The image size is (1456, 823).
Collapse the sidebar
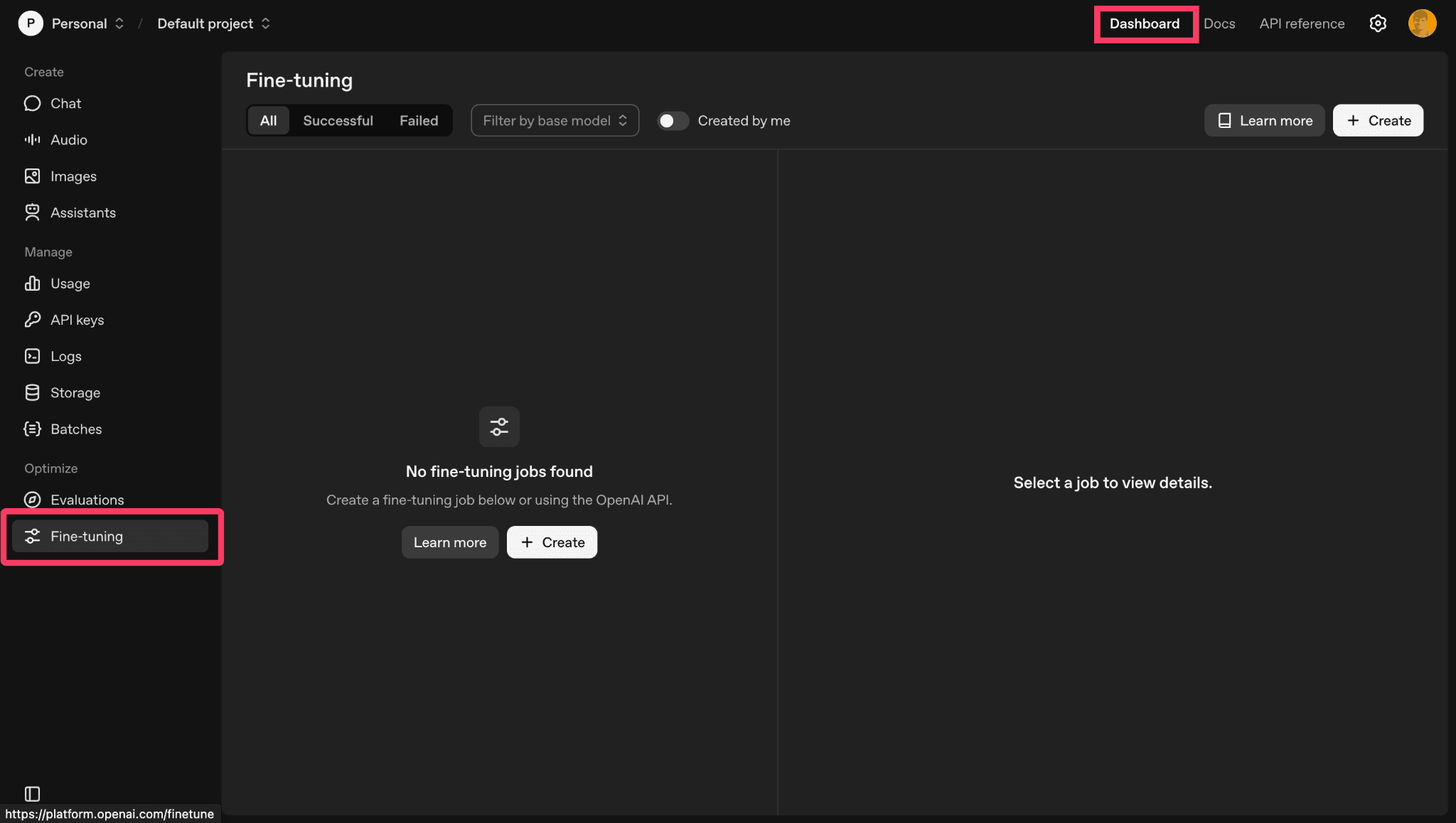[31, 794]
